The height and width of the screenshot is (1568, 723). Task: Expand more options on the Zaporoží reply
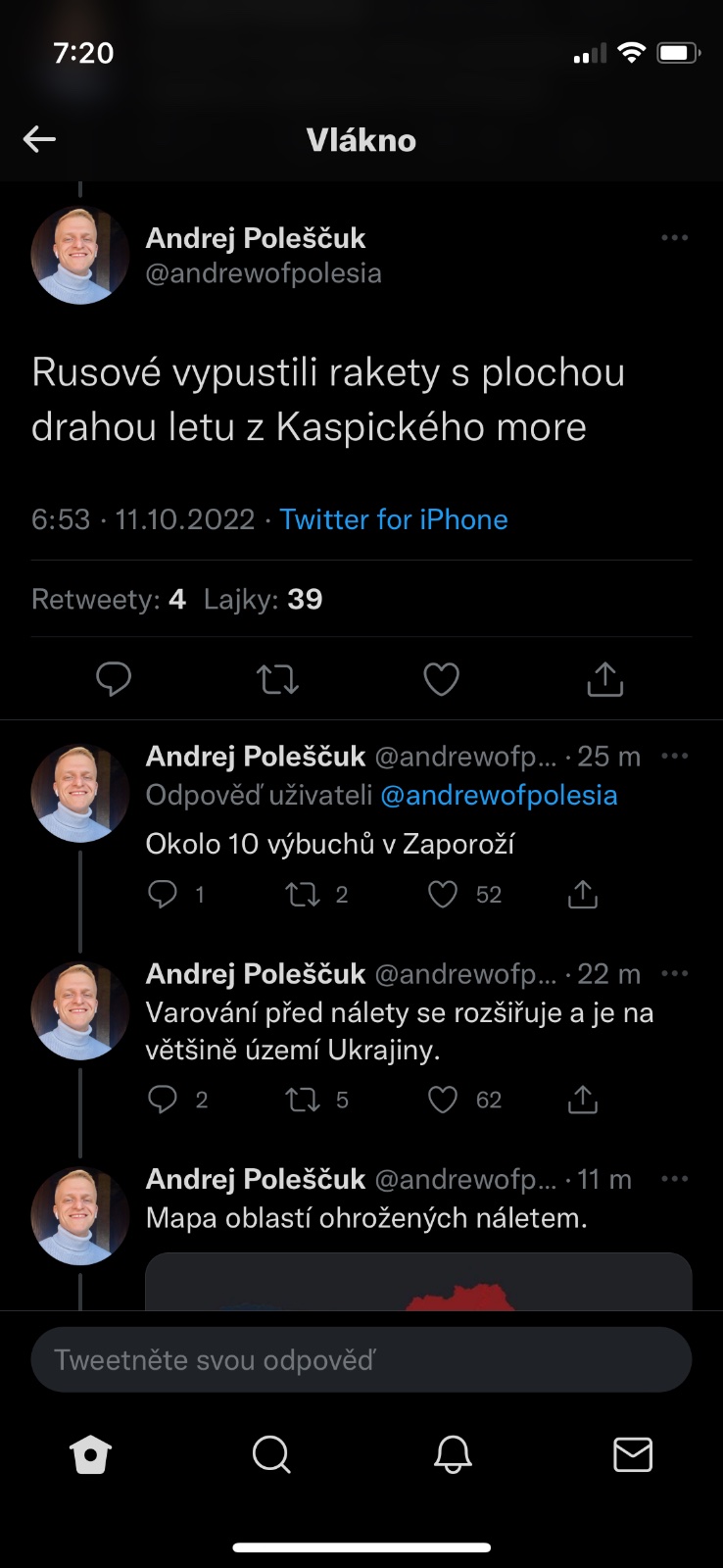[674, 756]
